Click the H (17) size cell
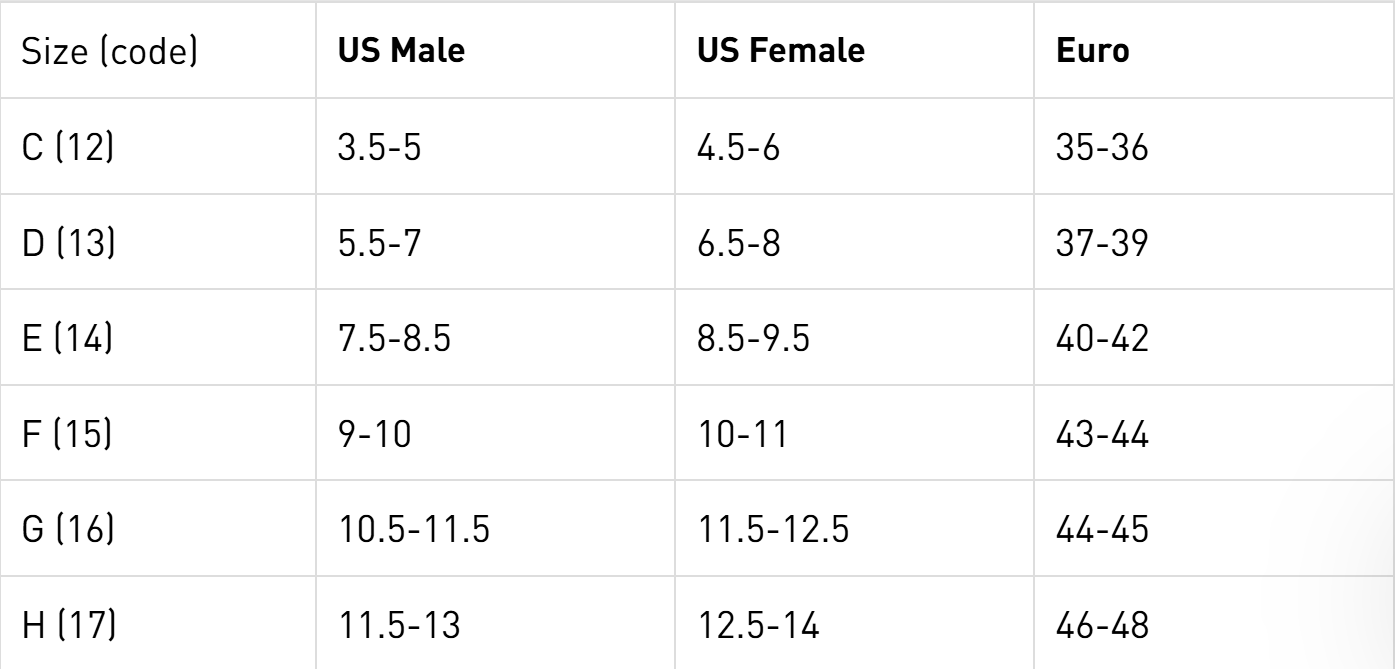1395x669 pixels. [x=68, y=626]
